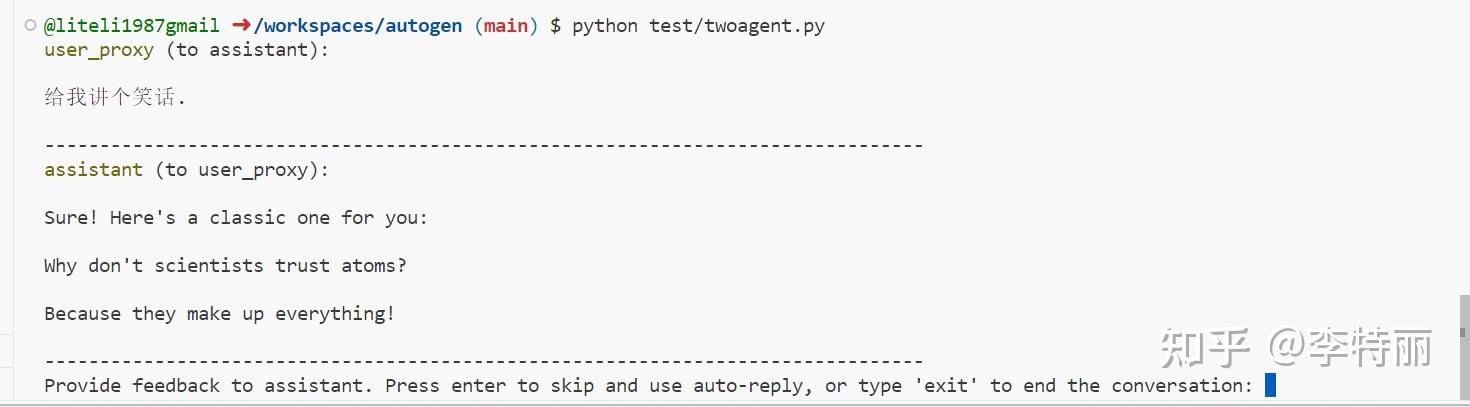This screenshot has height=407, width=1470.
Task: Click the @liteli1987gmail username in the prompt
Action: 131,26
